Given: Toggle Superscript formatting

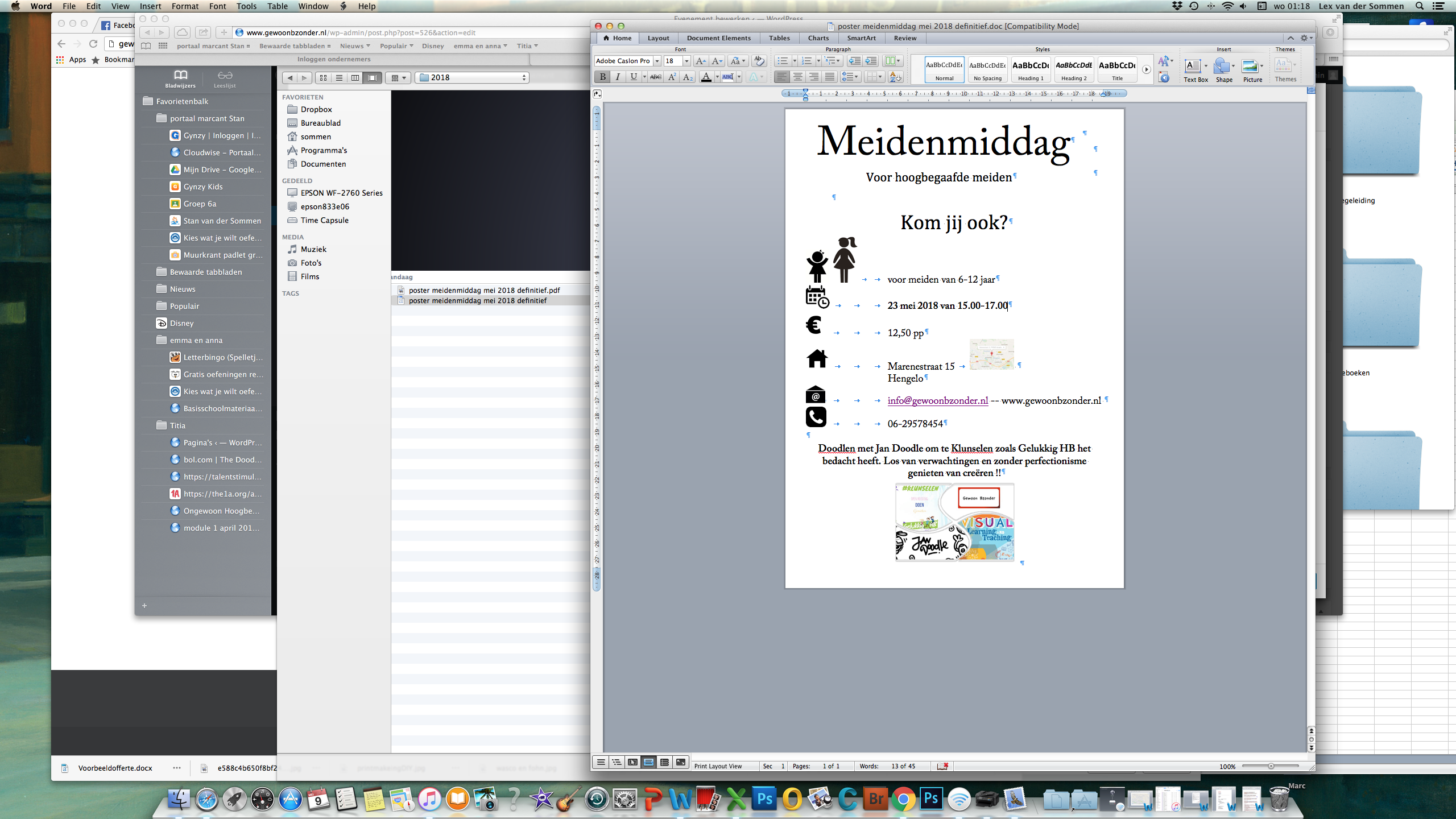Looking at the screenshot, I should coord(672,77).
